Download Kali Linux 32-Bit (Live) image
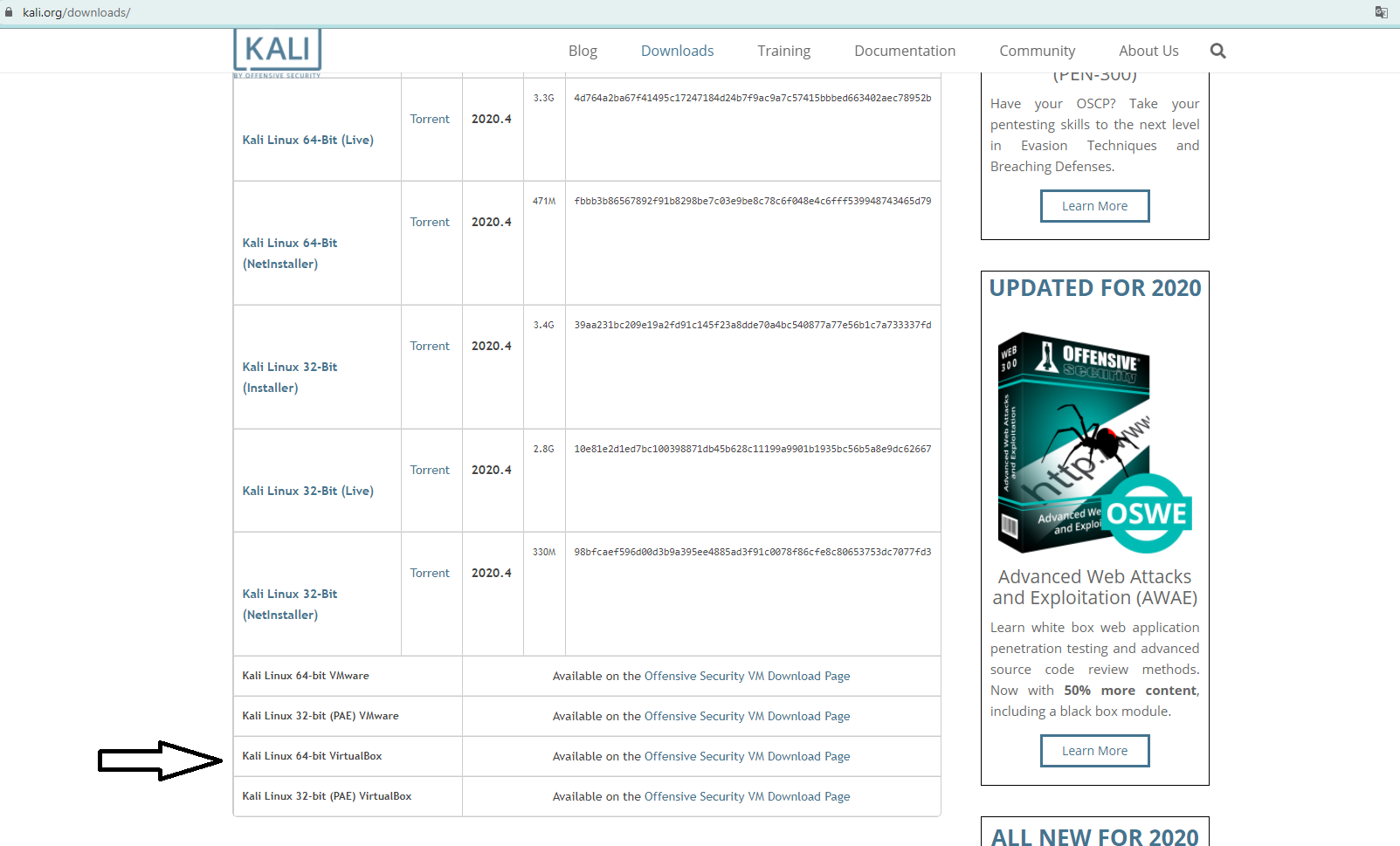 [307, 491]
